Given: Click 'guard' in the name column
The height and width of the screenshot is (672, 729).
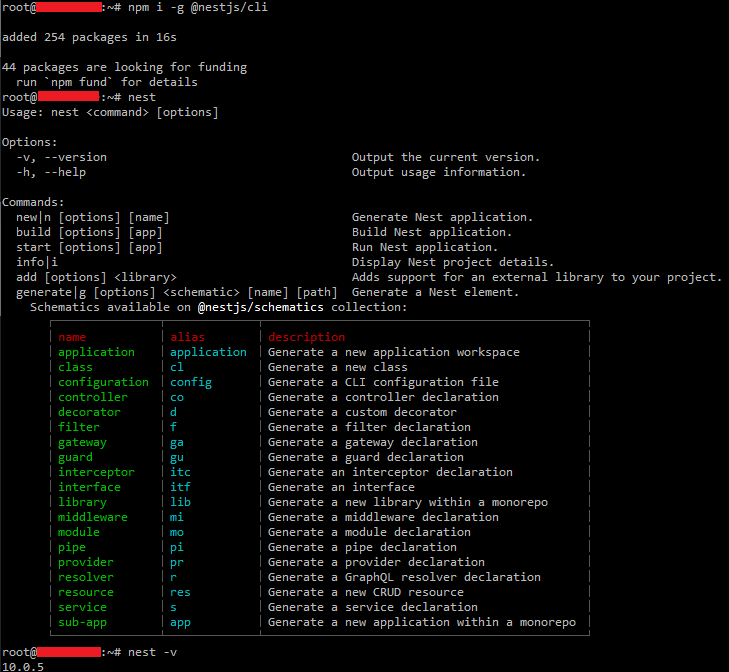Looking at the screenshot, I should [75, 457].
